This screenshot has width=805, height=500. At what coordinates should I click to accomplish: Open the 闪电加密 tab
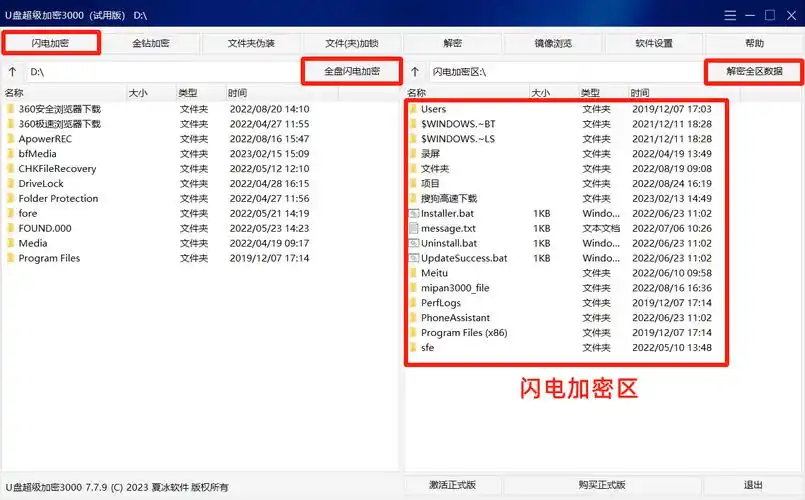(51, 43)
